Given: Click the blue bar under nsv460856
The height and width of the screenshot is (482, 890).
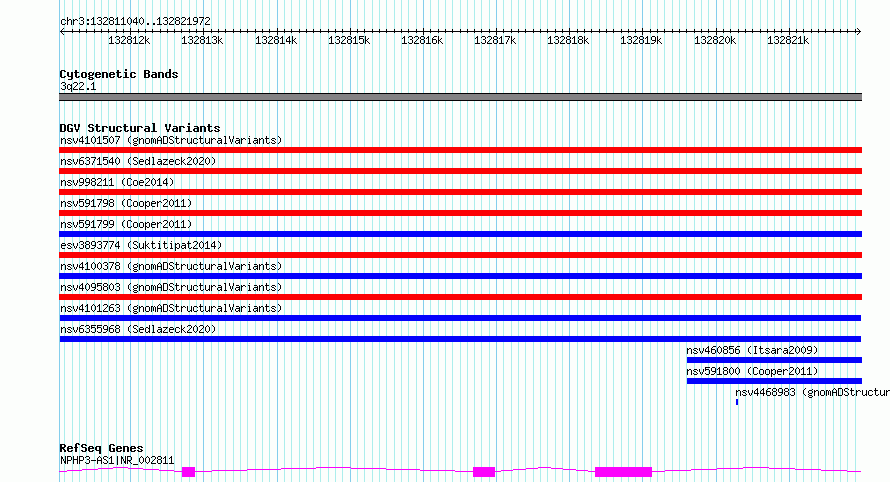Looking at the screenshot, I should 774,360.
